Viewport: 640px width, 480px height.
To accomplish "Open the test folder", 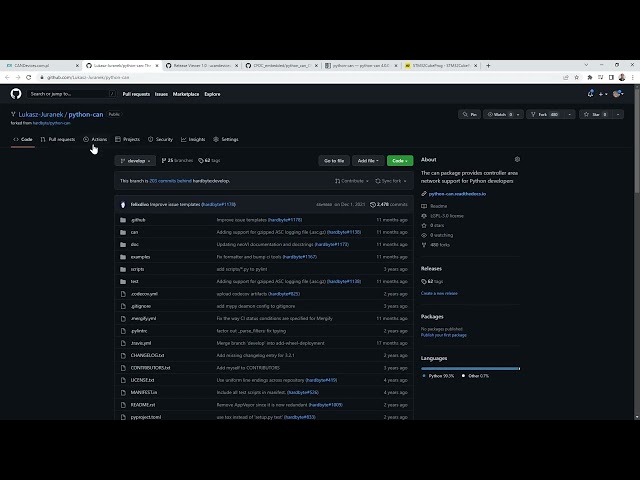I will 135,282.
